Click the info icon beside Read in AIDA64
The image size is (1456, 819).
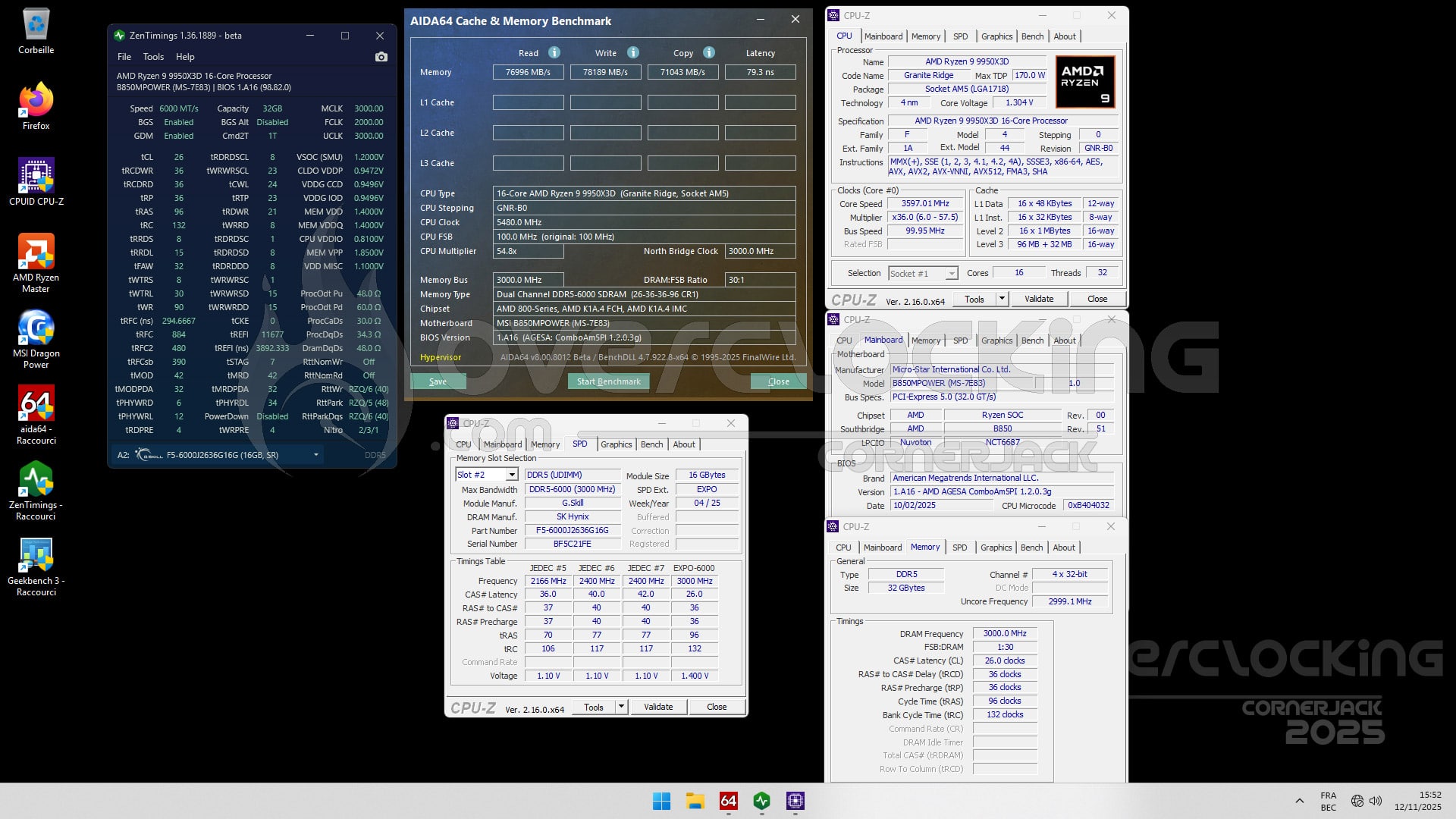tap(554, 52)
